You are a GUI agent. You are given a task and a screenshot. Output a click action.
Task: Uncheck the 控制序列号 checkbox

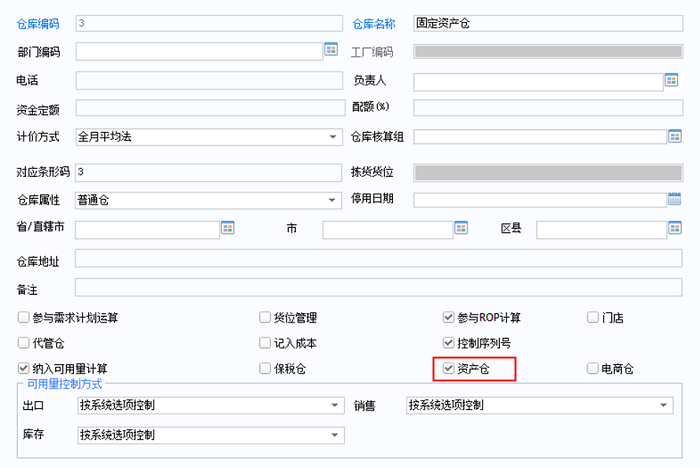point(448,343)
